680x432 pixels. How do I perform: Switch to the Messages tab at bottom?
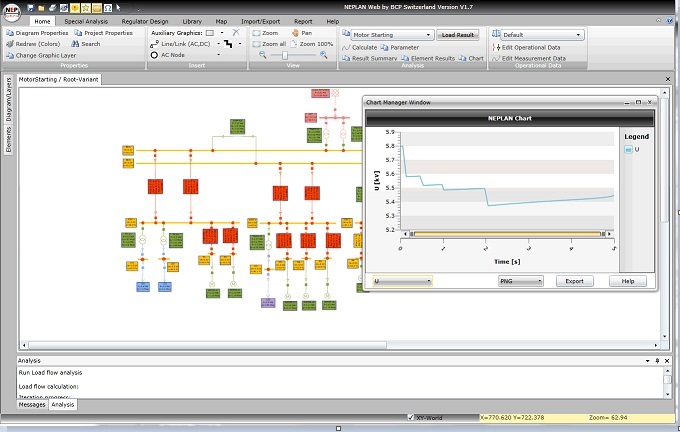coord(32,405)
